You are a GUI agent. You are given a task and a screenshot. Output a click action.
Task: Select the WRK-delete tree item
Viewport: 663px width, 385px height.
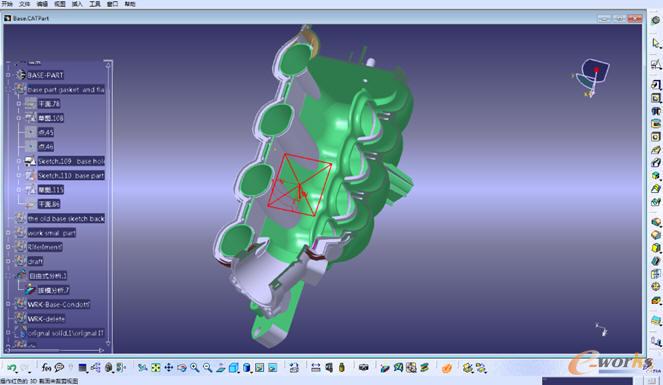46,319
